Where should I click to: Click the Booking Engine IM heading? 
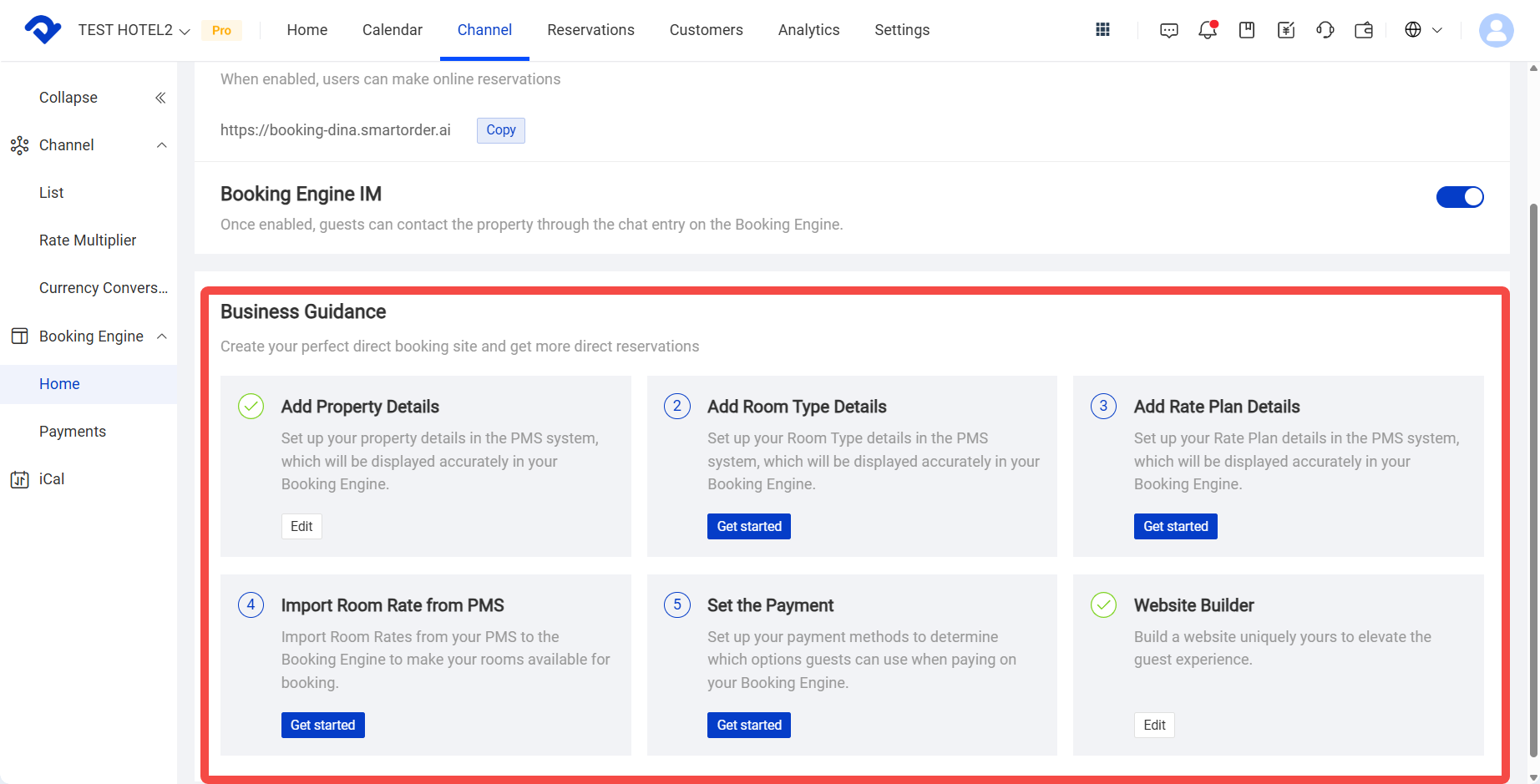(301, 194)
